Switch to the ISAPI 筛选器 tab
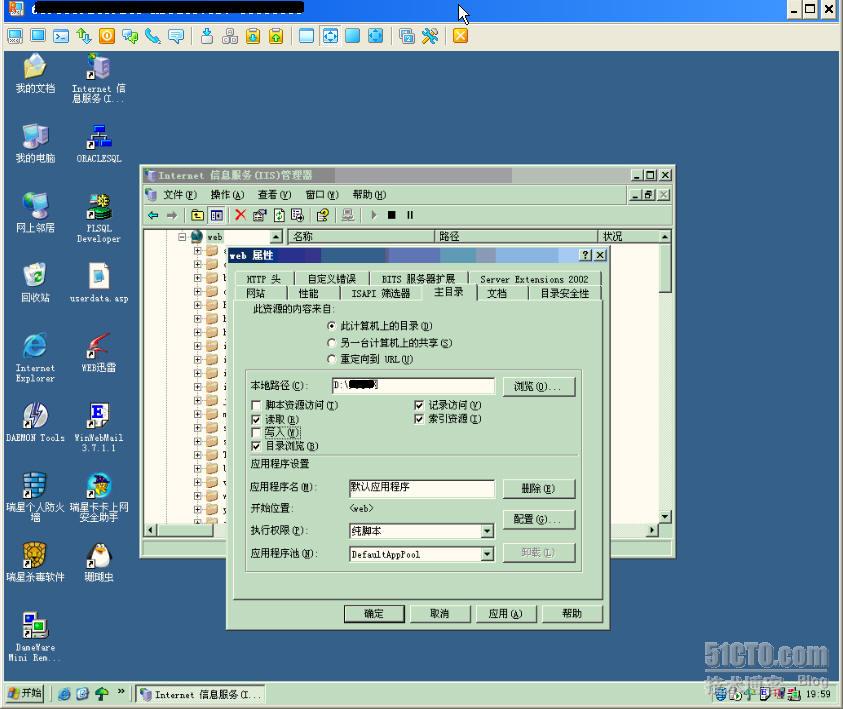 pos(381,293)
